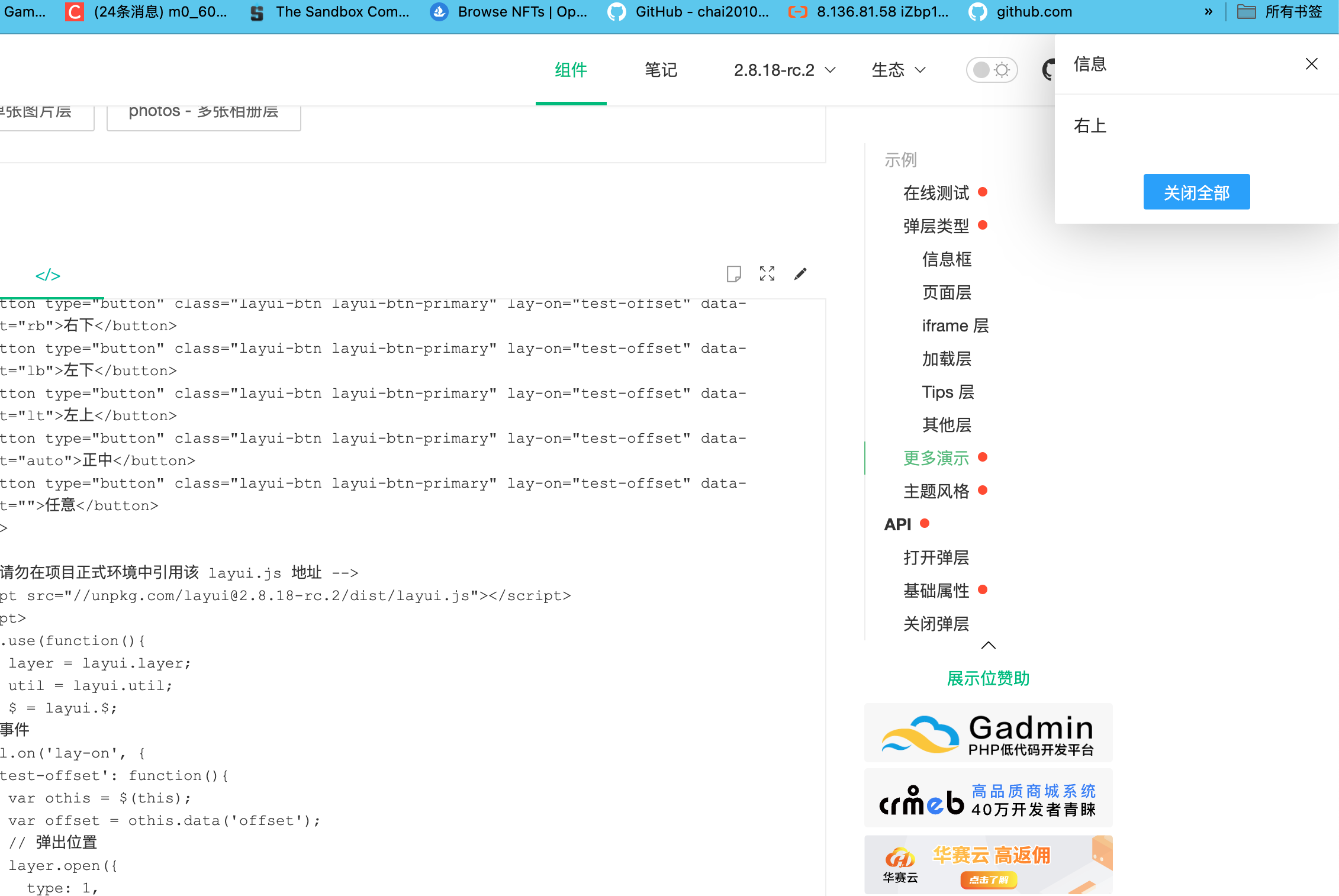1339x896 pixels.
Task: Open the Gadmin sponsor banner
Action: (x=988, y=733)
